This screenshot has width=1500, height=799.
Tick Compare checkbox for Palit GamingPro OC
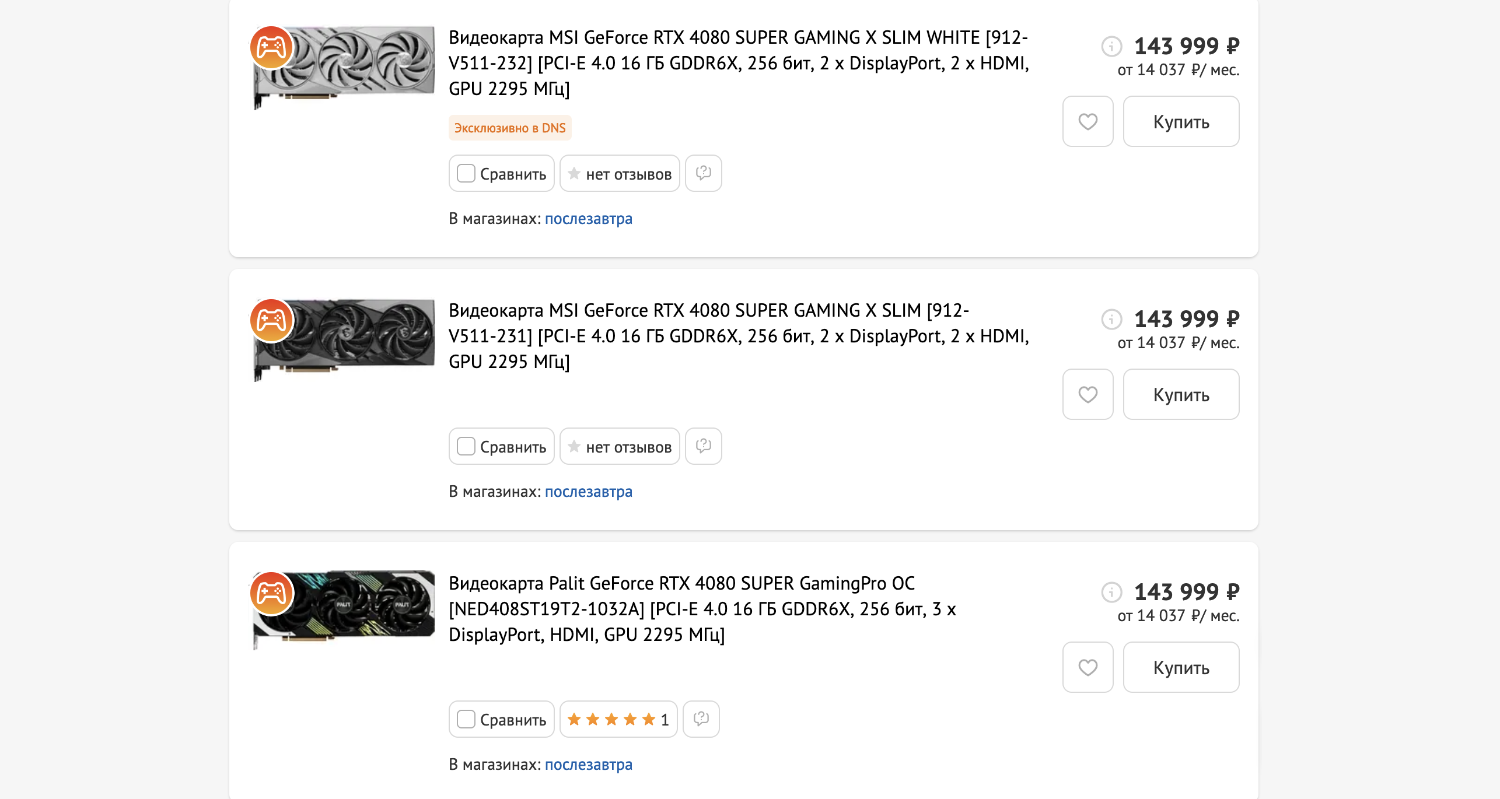tap(466, 719)
